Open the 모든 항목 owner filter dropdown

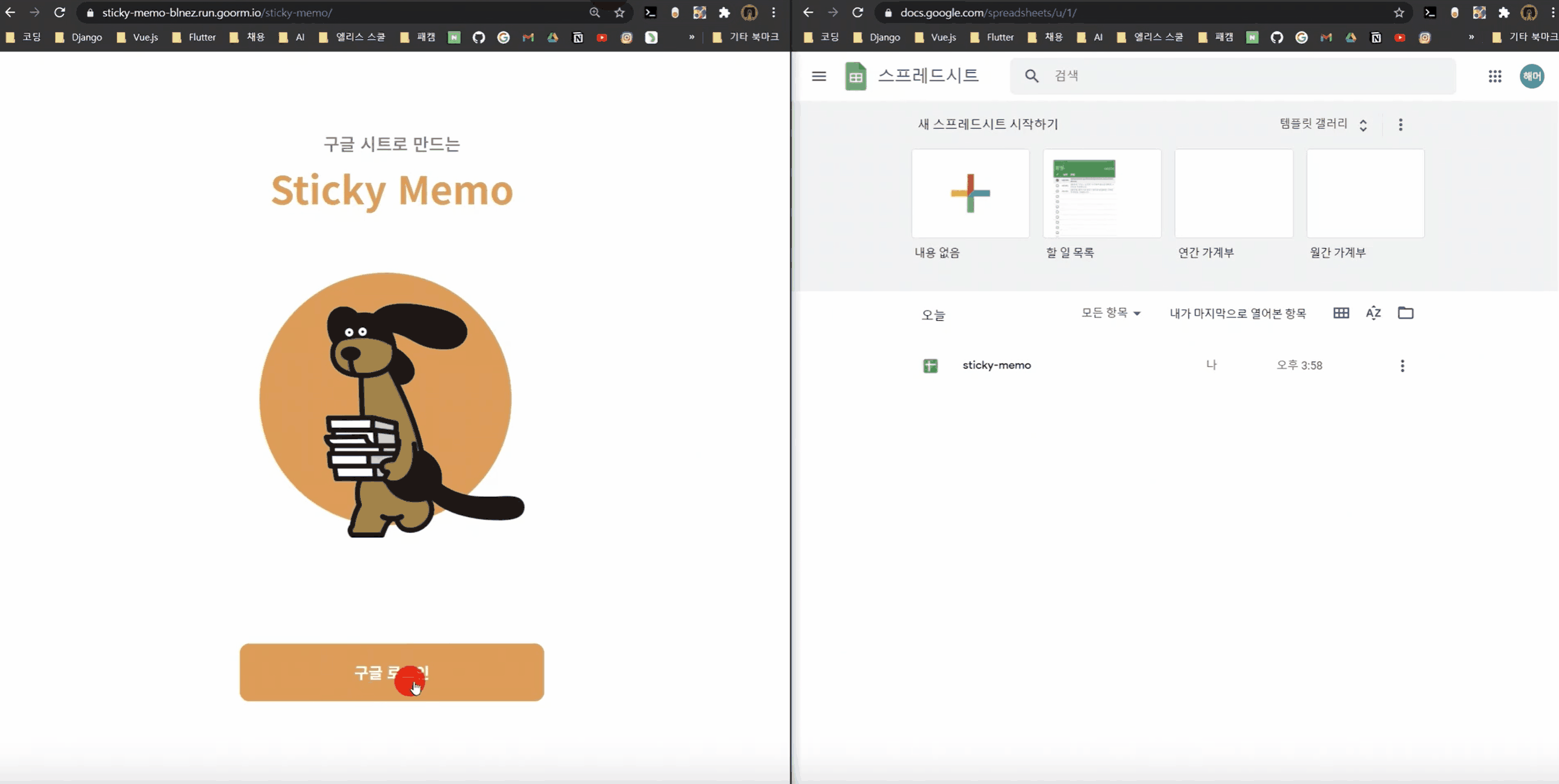[1111, 313]
